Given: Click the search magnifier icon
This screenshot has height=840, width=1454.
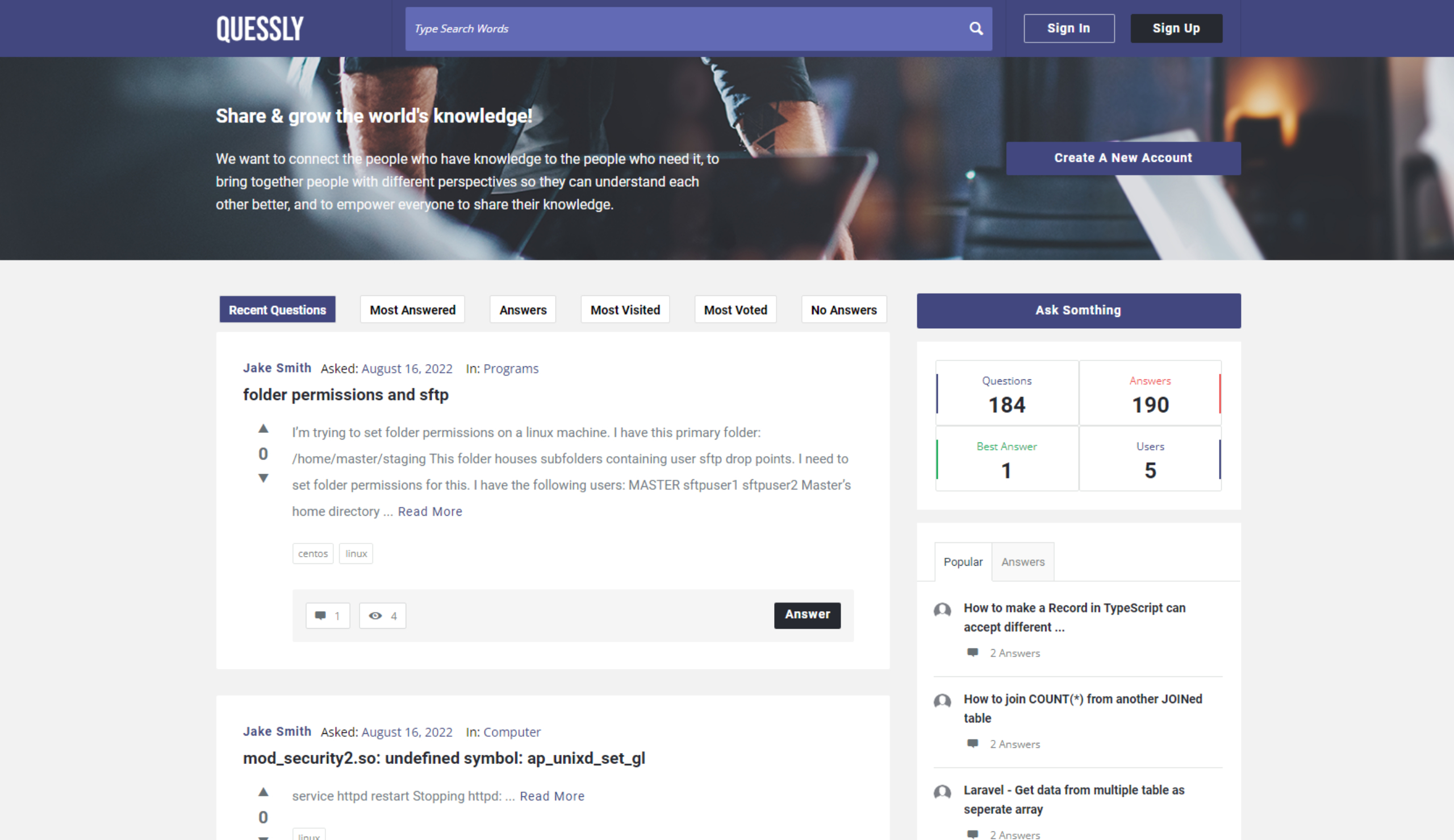Looking at the screenshot, I should point(975,28).
